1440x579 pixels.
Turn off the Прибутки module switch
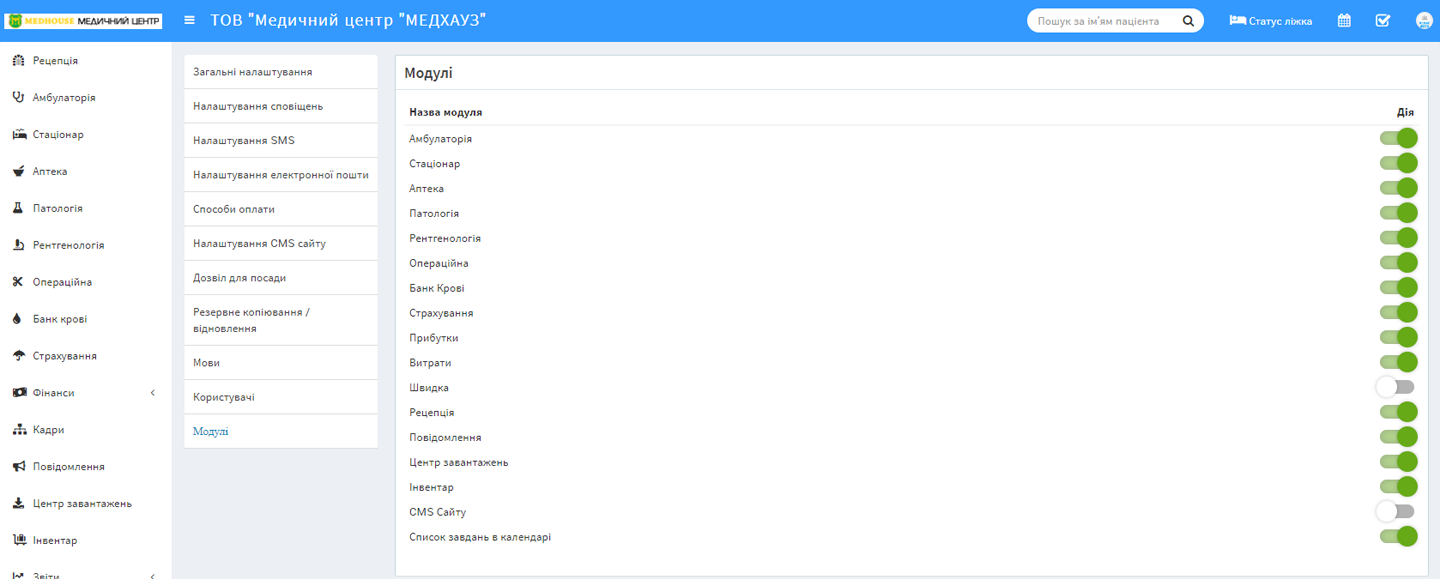[x=1398, y=338]
